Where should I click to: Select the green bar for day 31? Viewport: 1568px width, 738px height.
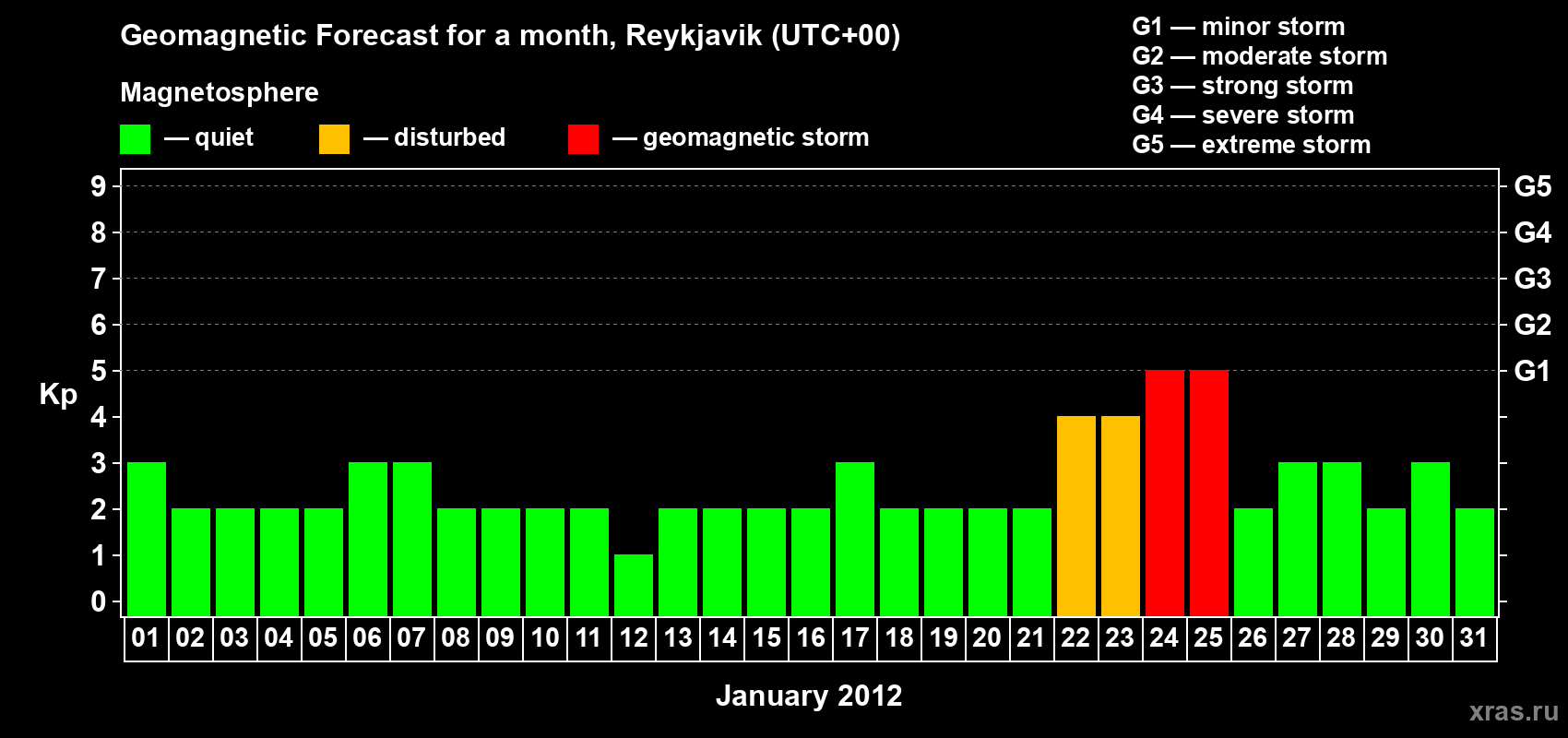pyautogui.click(x=1475, y=562)
